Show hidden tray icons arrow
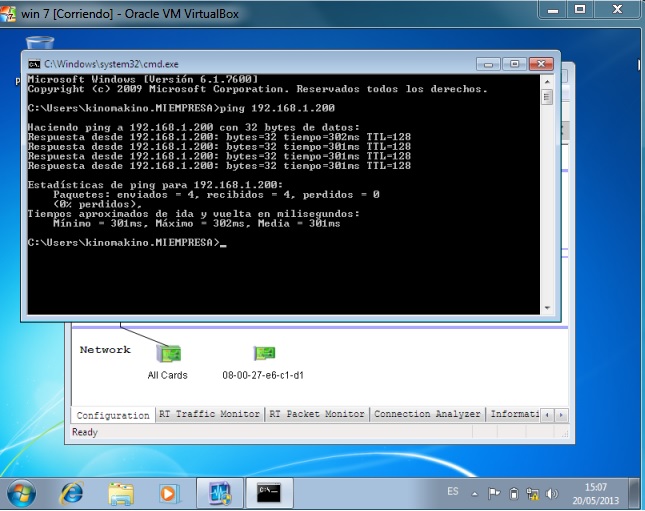 pos(474,494)
